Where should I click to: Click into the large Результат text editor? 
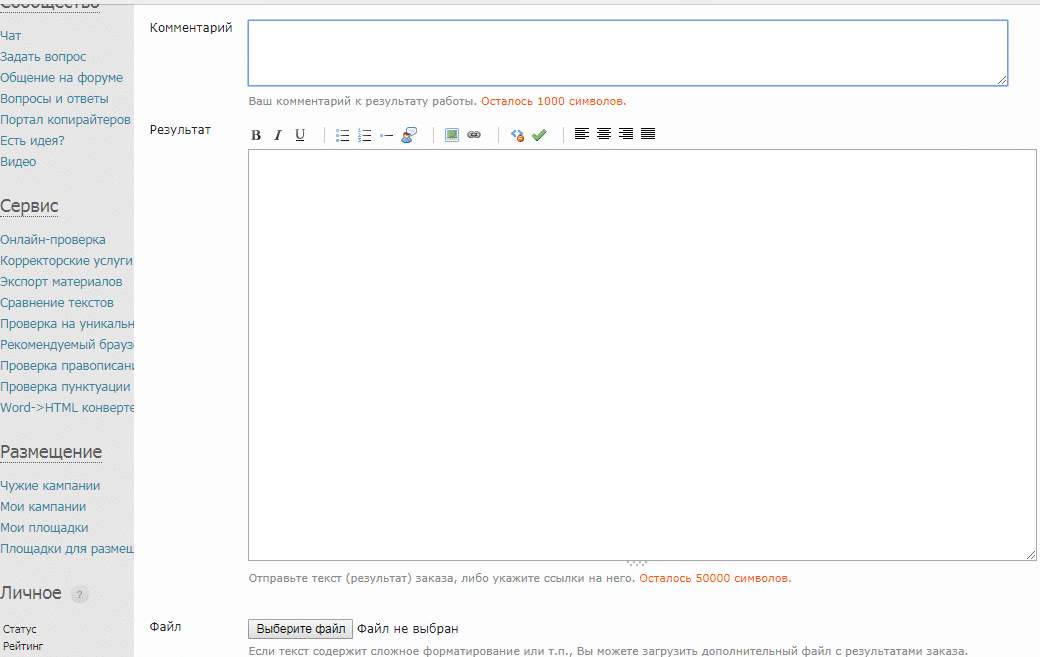pyautogui.click(x=642, y=355)
